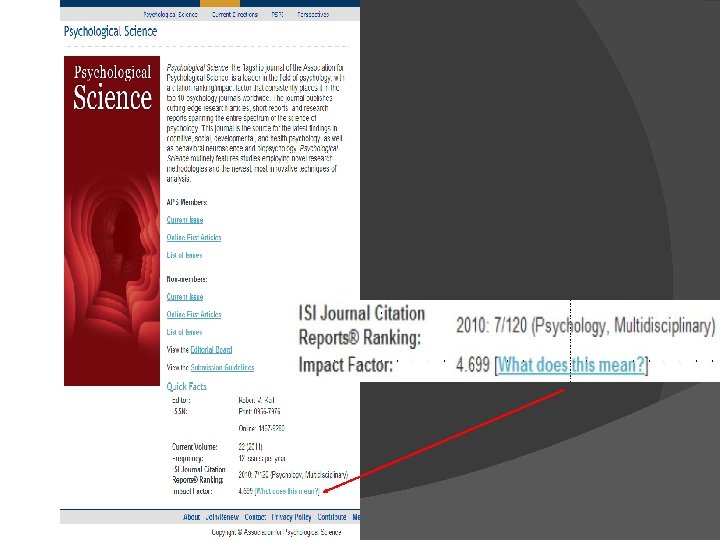Click the enlarged 'ISI Journal Citation Reports® Ranking:' label
This screenshot has height=540, width=720.
(x=361, y=325)
